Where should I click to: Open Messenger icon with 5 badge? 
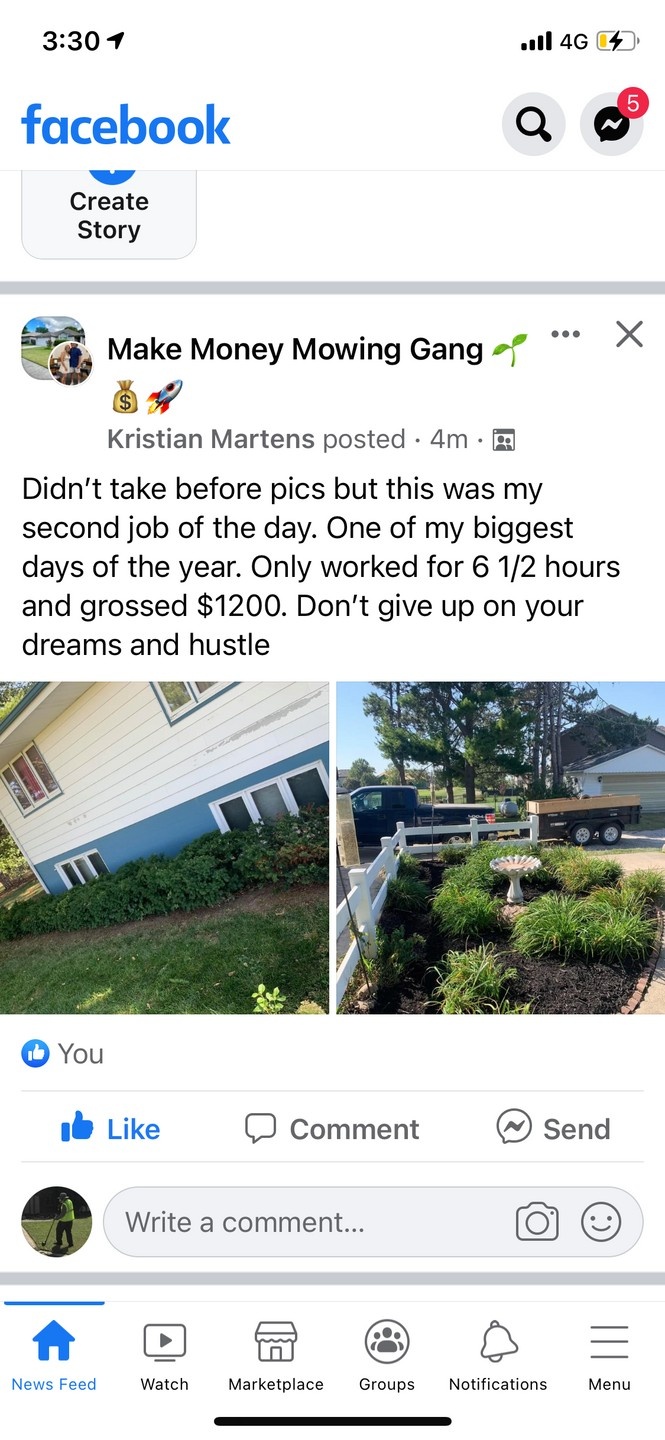[612, 124]
